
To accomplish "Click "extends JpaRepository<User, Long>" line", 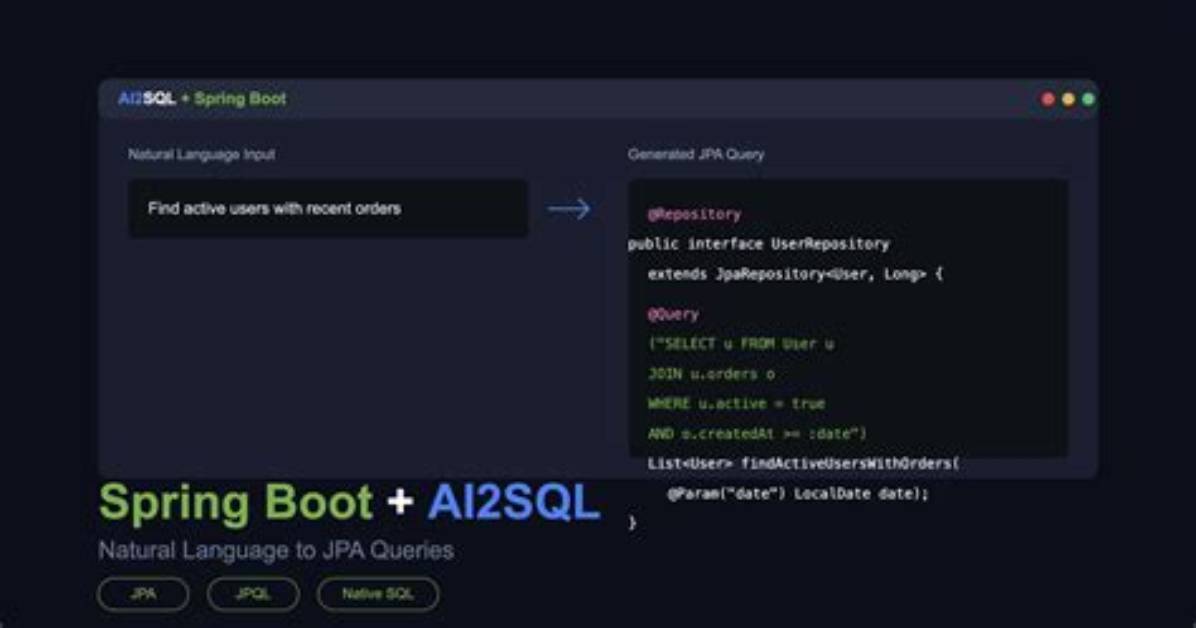I will click(x=796, y=274).
